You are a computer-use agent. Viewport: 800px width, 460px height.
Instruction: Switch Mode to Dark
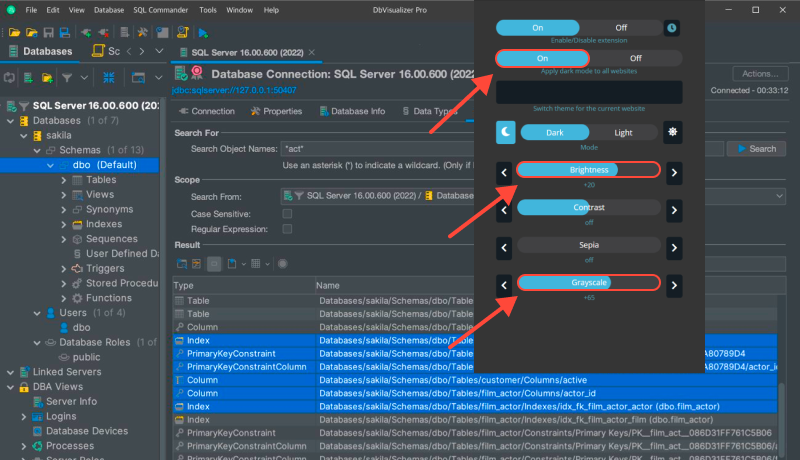coord(555,133)
